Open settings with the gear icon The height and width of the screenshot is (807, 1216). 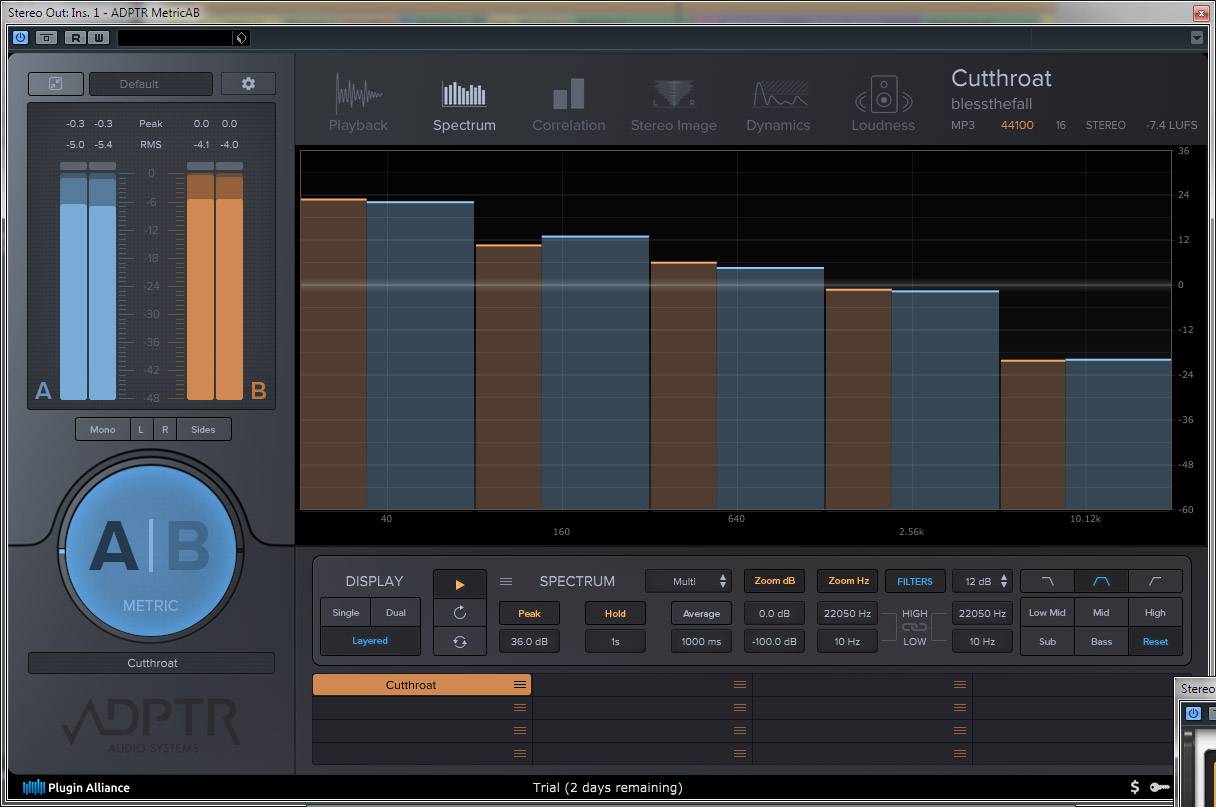pyautogui.click(x=248, y=84)
